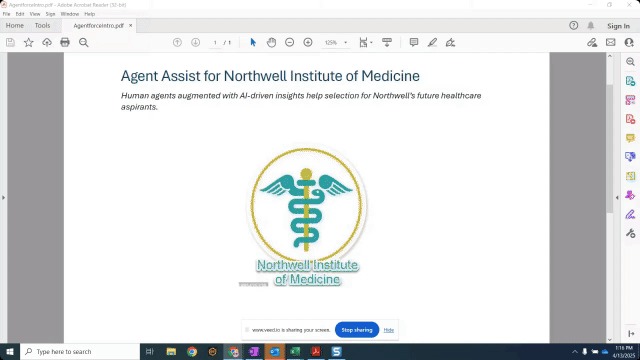The height and width of the screenshot is (360, 640).
Task: Open Task View on the taskbar
Action: (150, 351)
